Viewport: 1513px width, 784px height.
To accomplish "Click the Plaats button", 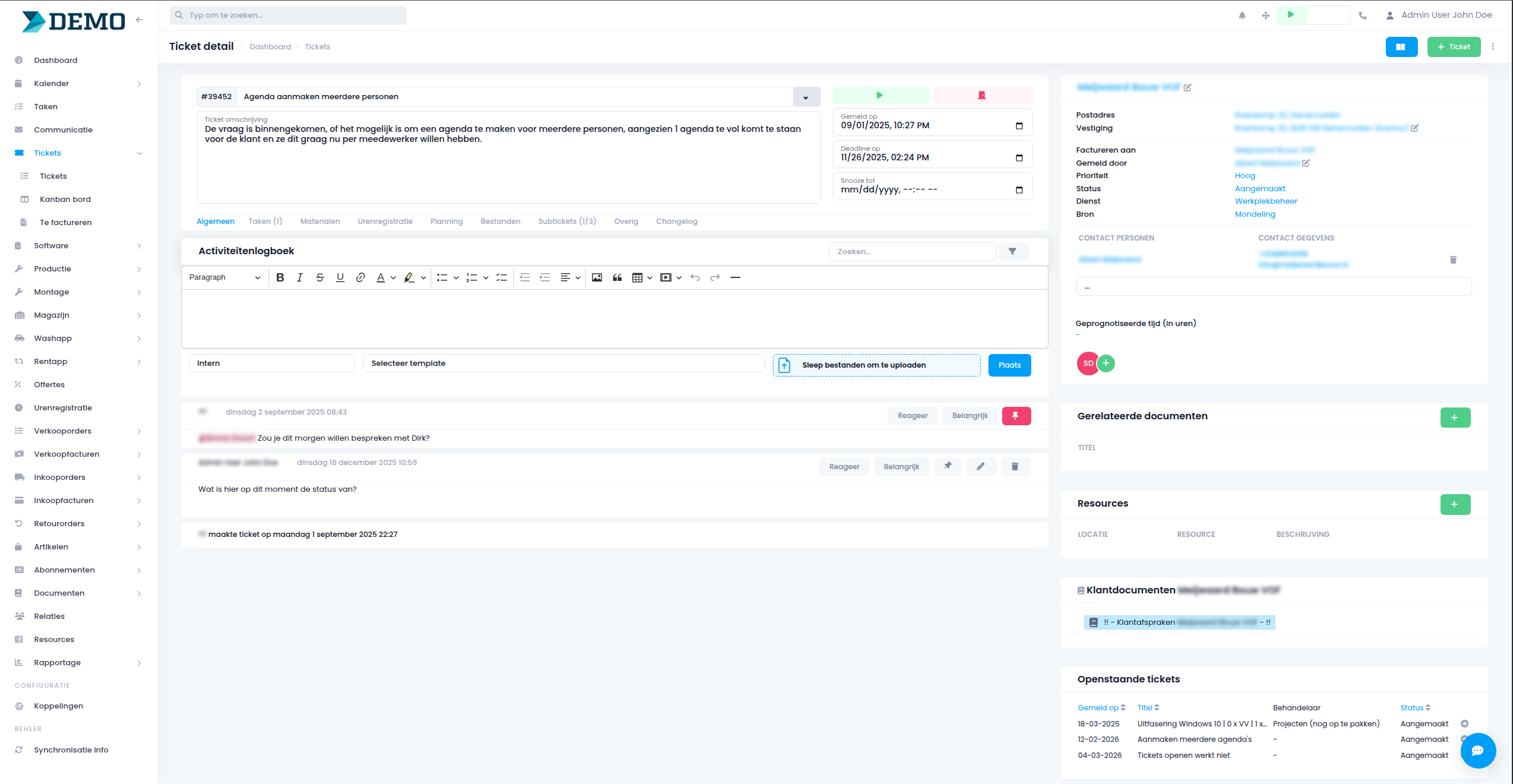I will point(1009,365).
